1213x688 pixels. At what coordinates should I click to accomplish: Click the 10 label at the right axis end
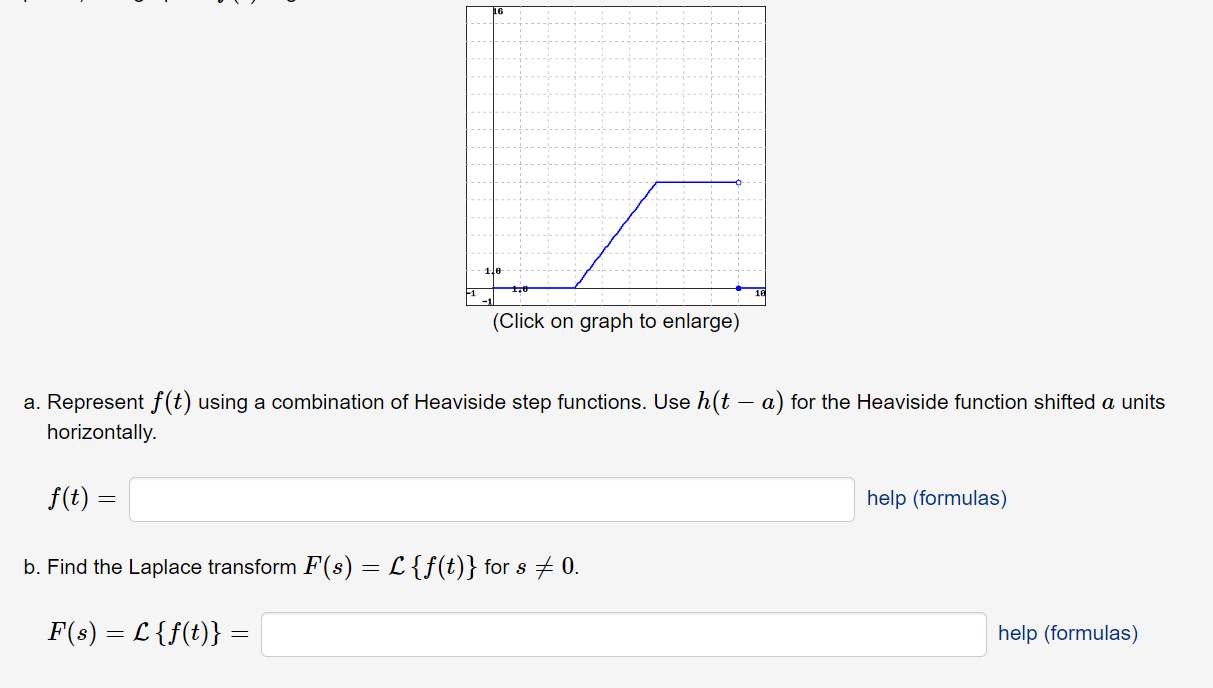[759, 291]
